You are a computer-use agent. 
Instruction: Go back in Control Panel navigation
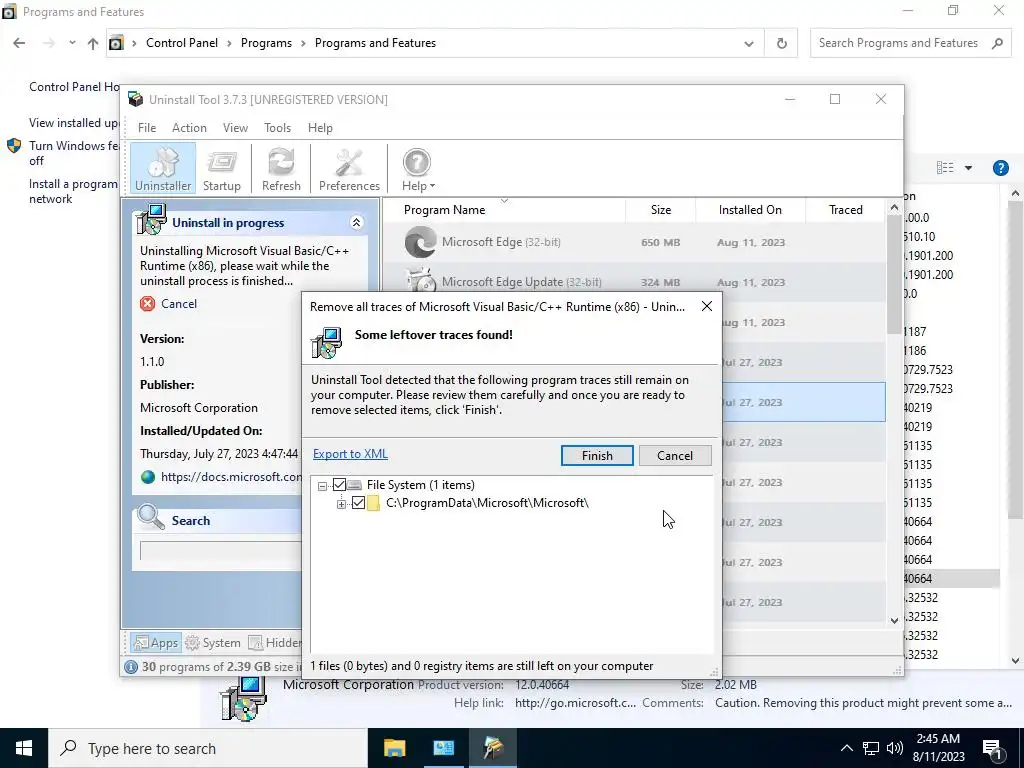[19, 43]
